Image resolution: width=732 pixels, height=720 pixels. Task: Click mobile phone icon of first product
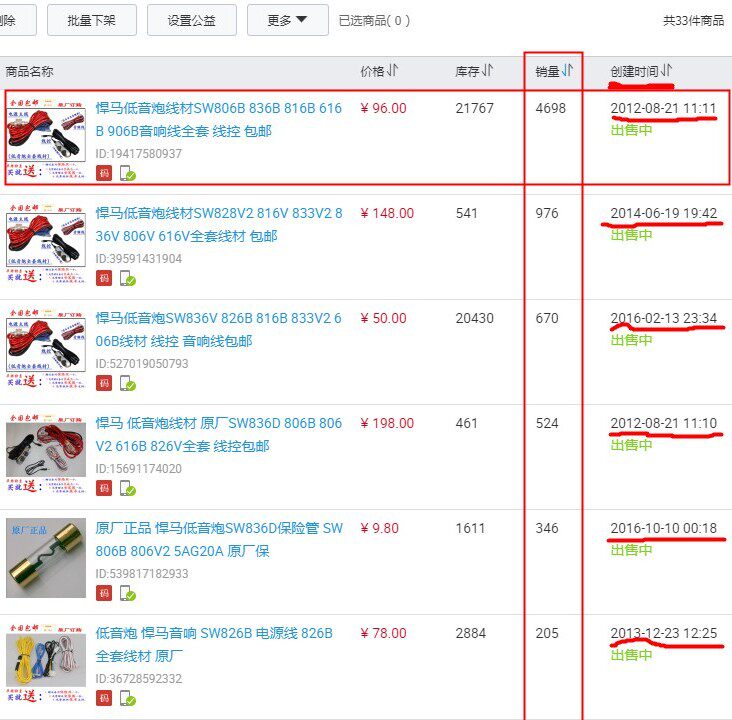click(x=127, y=173)
